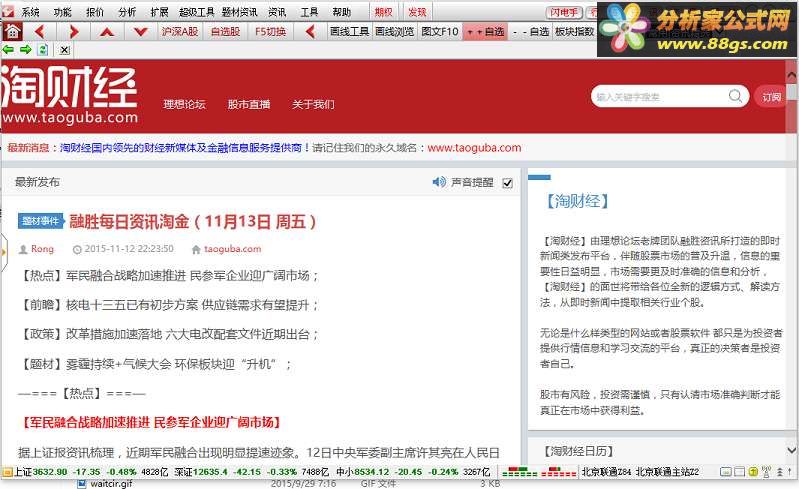Click the house icon beside taoguba.com source
This screenshot has height=489, width=799.
click(x=196, y=249)
